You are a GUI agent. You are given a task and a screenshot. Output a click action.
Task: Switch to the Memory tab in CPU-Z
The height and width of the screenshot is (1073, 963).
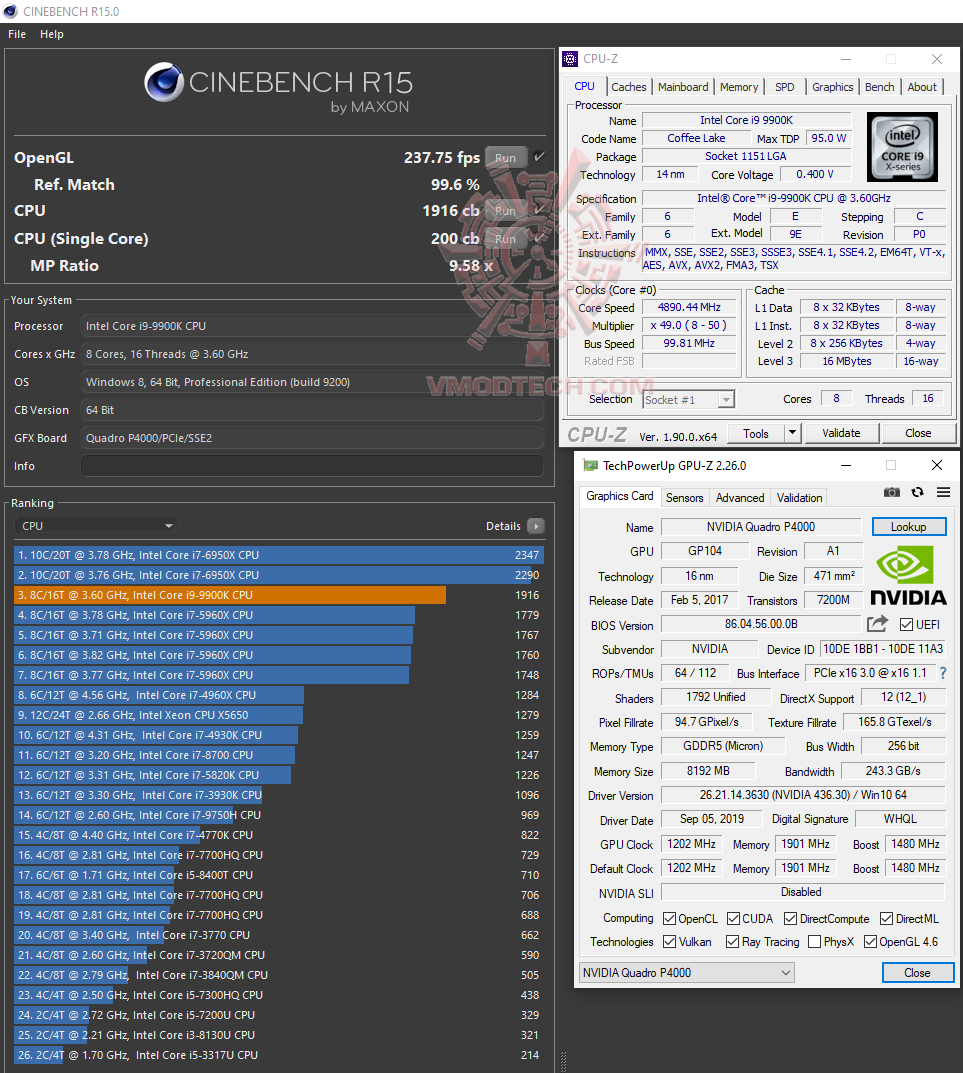click(x=739, y=87)
